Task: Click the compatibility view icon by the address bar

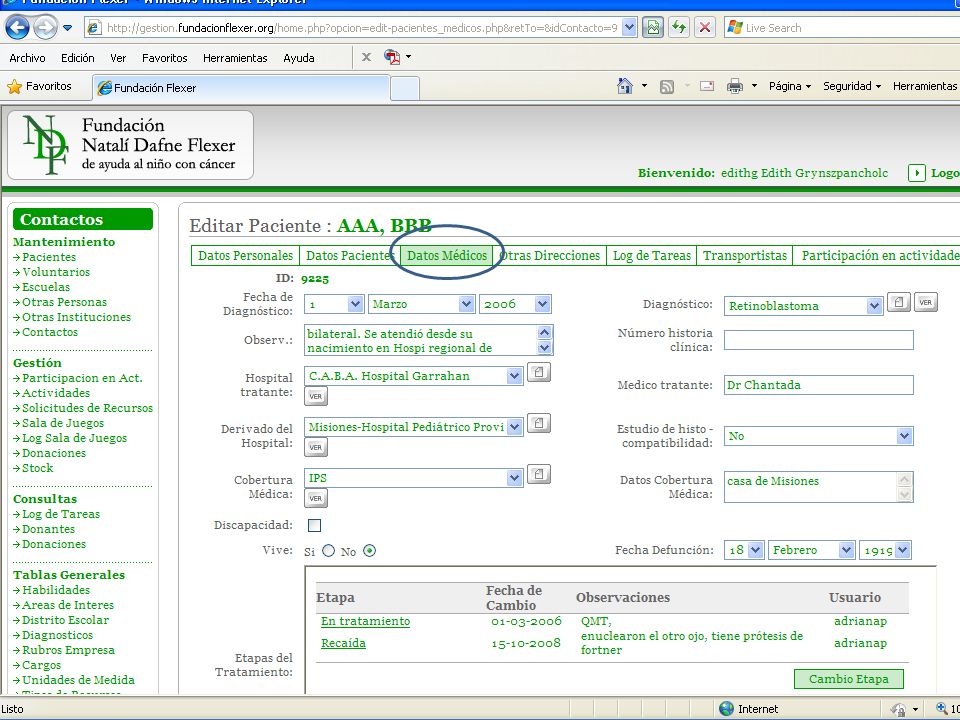Action: click(653, 28)
